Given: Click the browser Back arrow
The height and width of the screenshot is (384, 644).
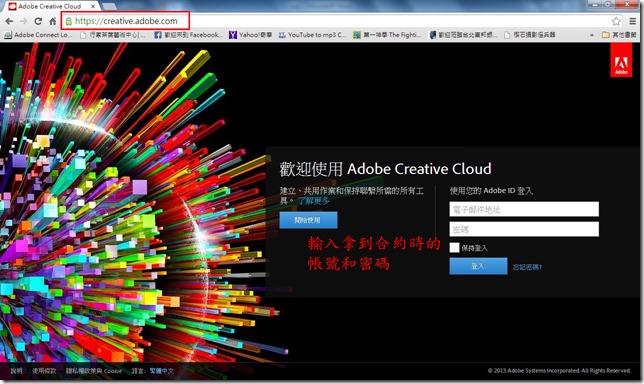Looking at the screenshot, I should (9, 21).
